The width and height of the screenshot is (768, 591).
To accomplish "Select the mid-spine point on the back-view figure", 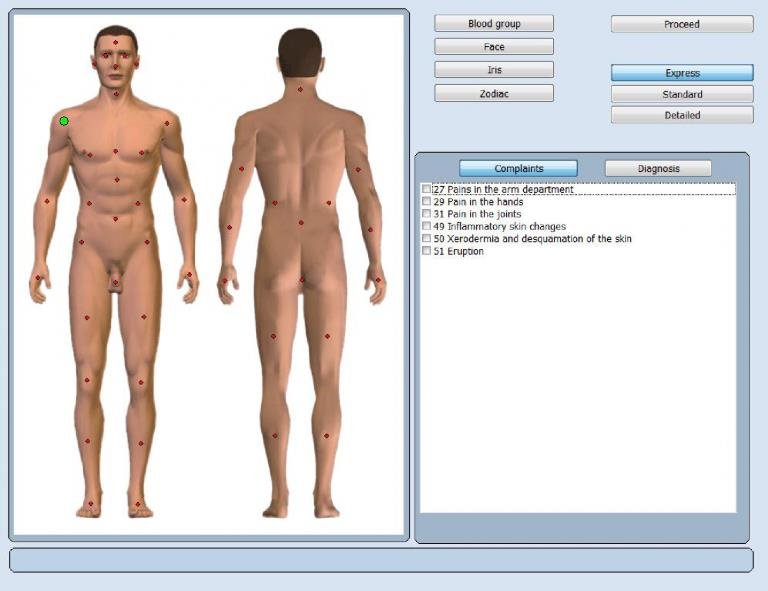I will (x=300, y=223).
